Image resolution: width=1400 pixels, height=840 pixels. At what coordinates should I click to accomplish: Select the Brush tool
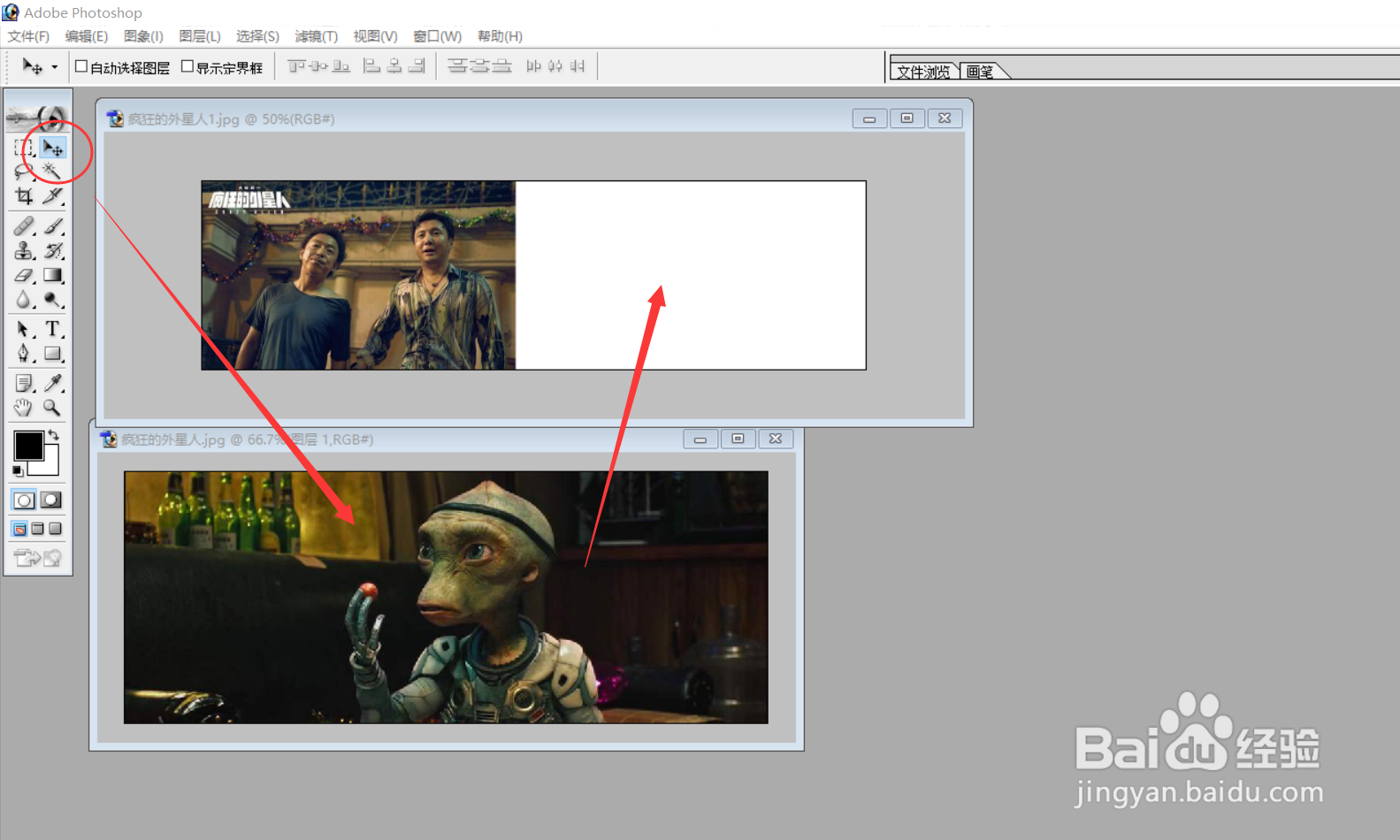coord(52,226)
